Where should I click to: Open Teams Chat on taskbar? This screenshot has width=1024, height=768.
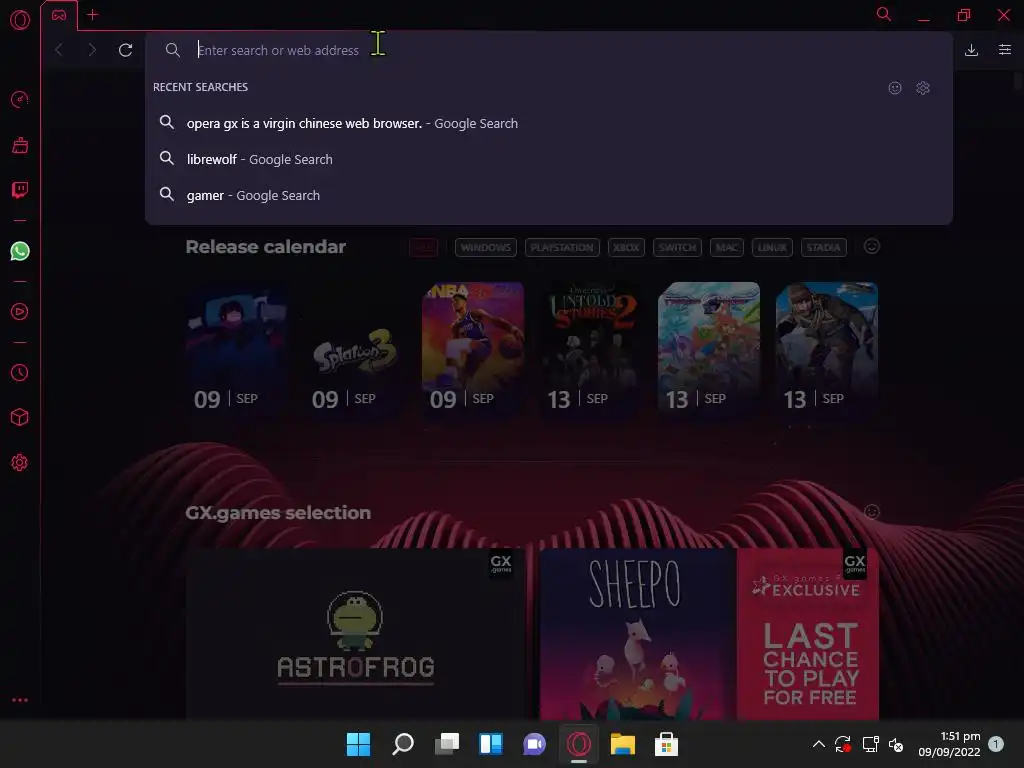534,744
